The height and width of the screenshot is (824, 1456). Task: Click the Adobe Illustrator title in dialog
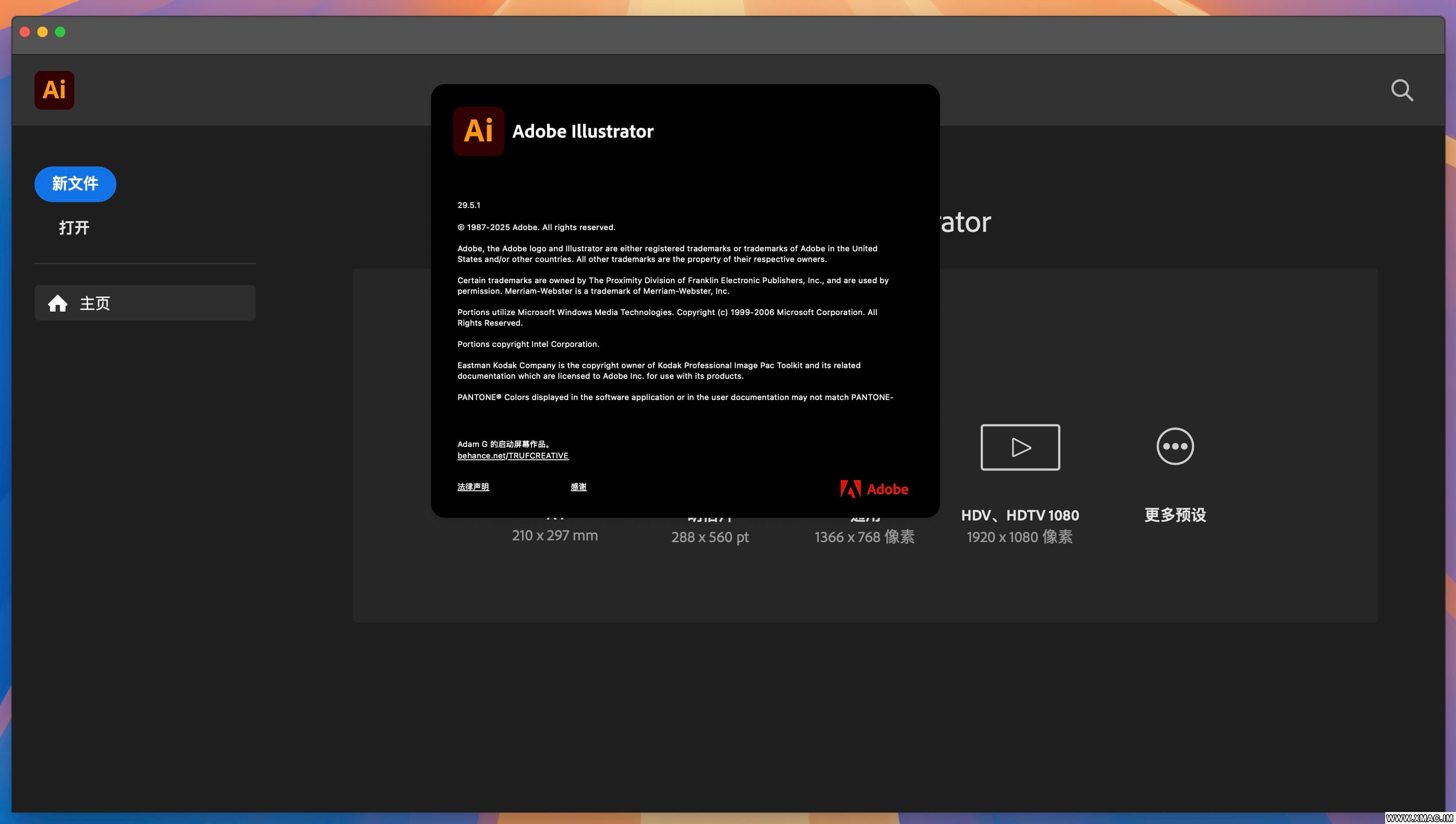(583, 131)
